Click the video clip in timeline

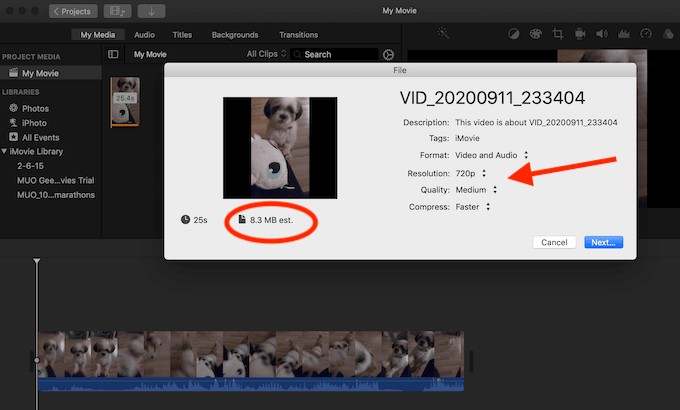coord(251,354)
